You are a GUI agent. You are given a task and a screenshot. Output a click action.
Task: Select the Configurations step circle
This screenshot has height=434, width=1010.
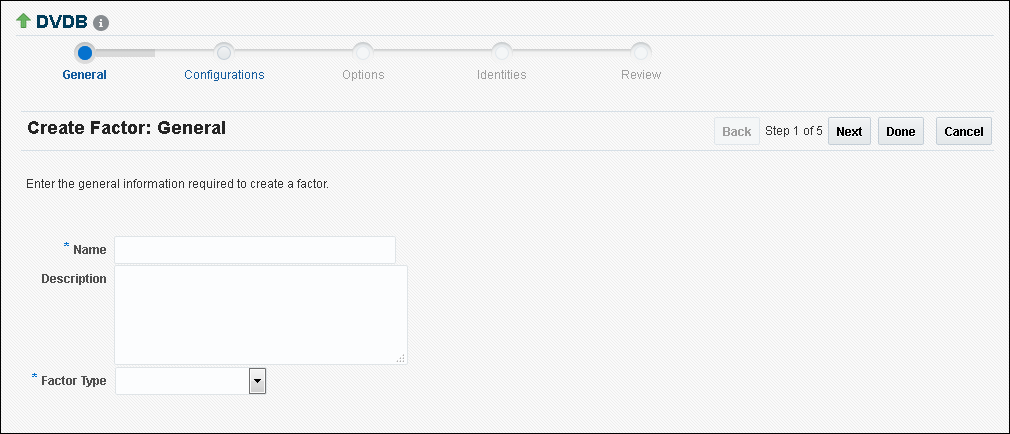pos(224,51)
